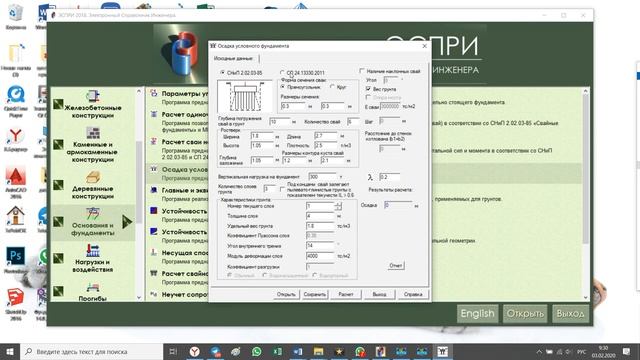Click the main window's Открыть button
Viewport: 640px width, 360px height.
coord(525,313)
